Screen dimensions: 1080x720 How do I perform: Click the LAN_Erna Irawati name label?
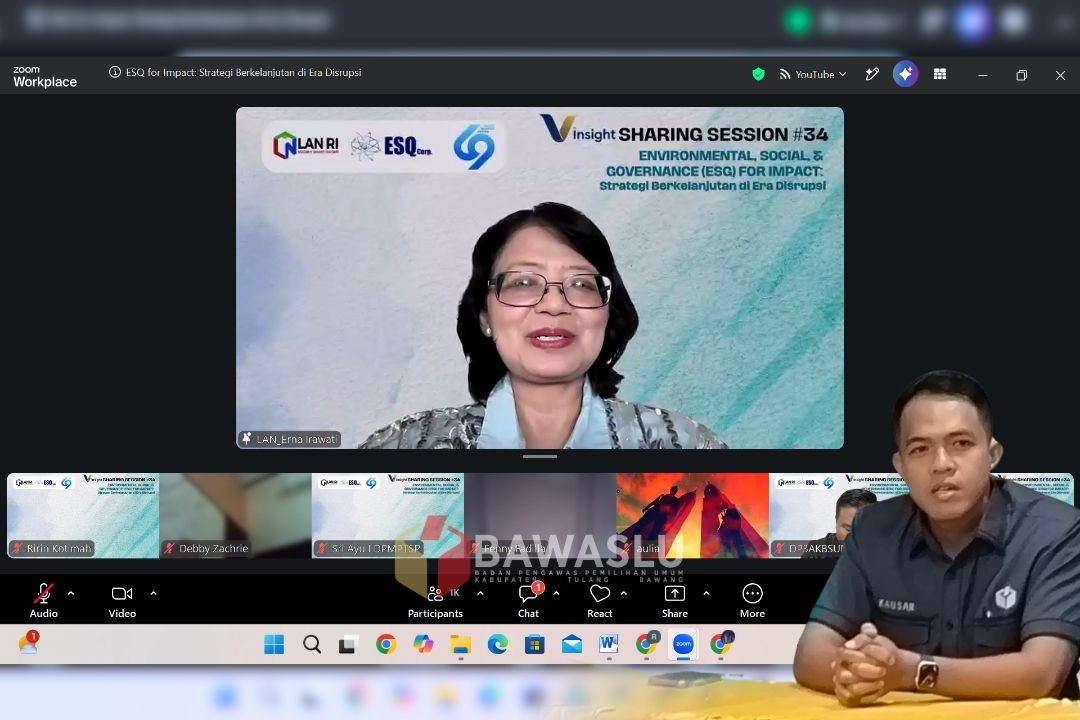coord(290,439)
